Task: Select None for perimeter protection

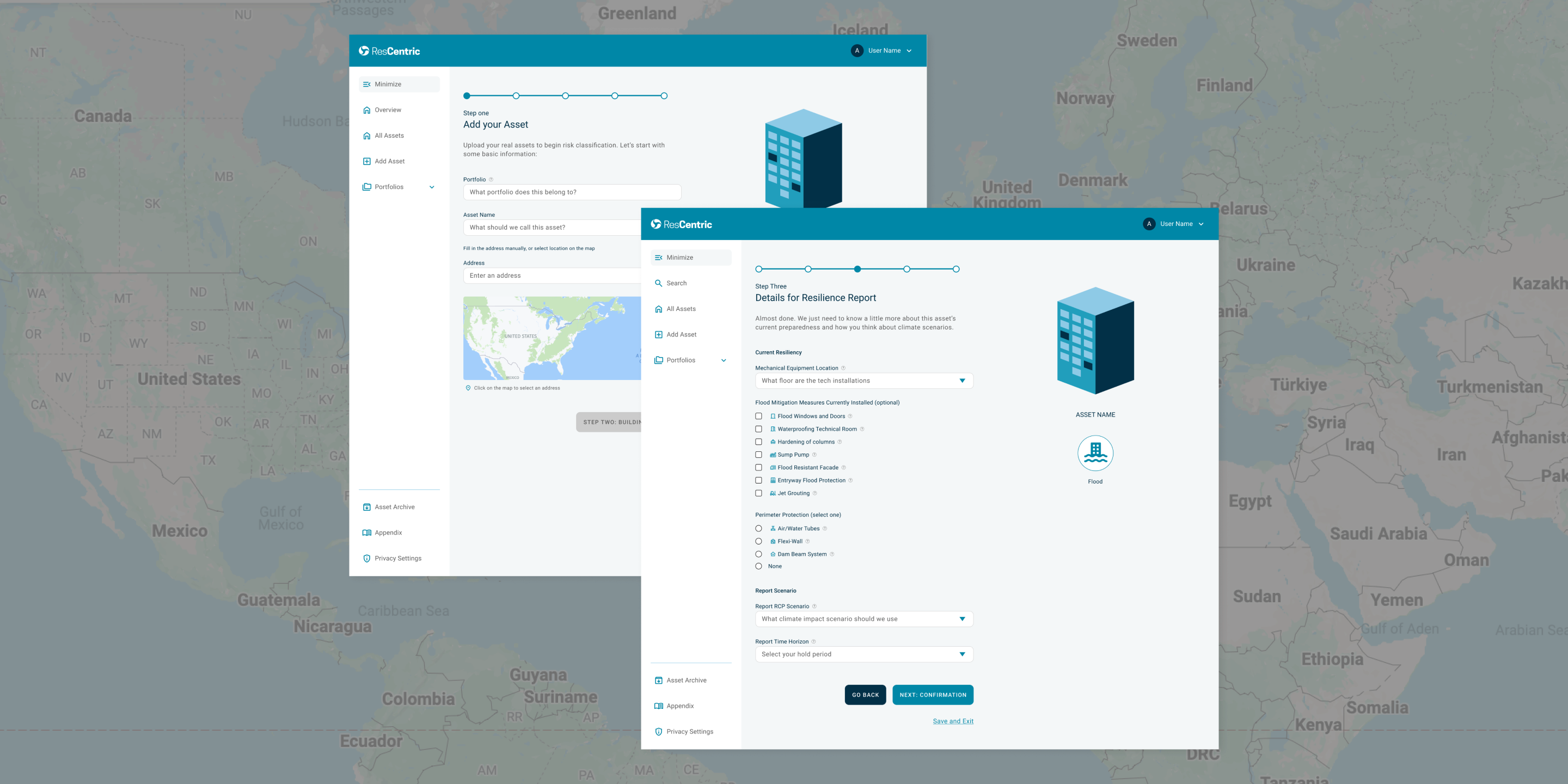Action: [758, 566]
